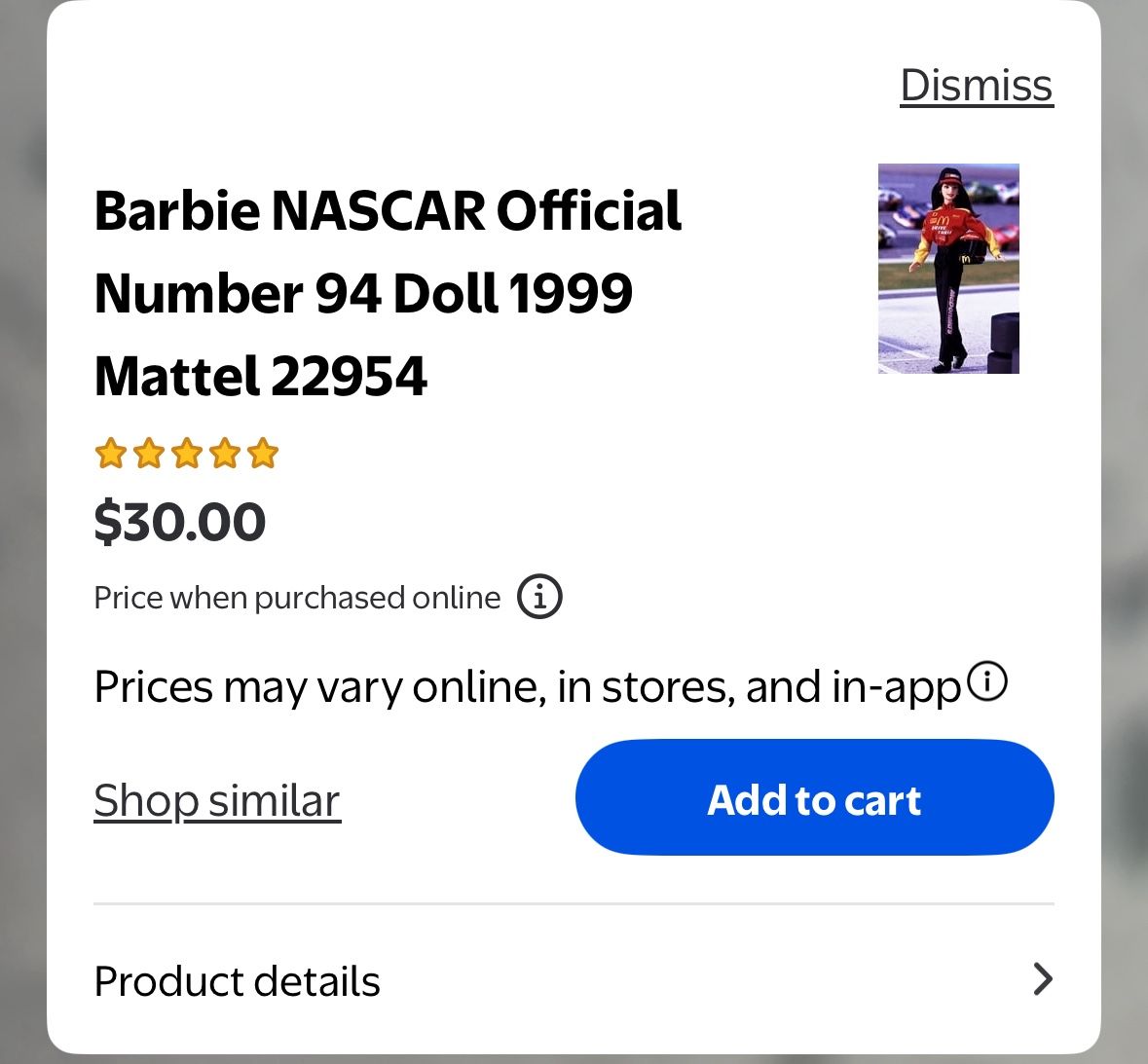Click the Product details row
Screen dimensions: 1148x1064
click(x=237, y=980)
